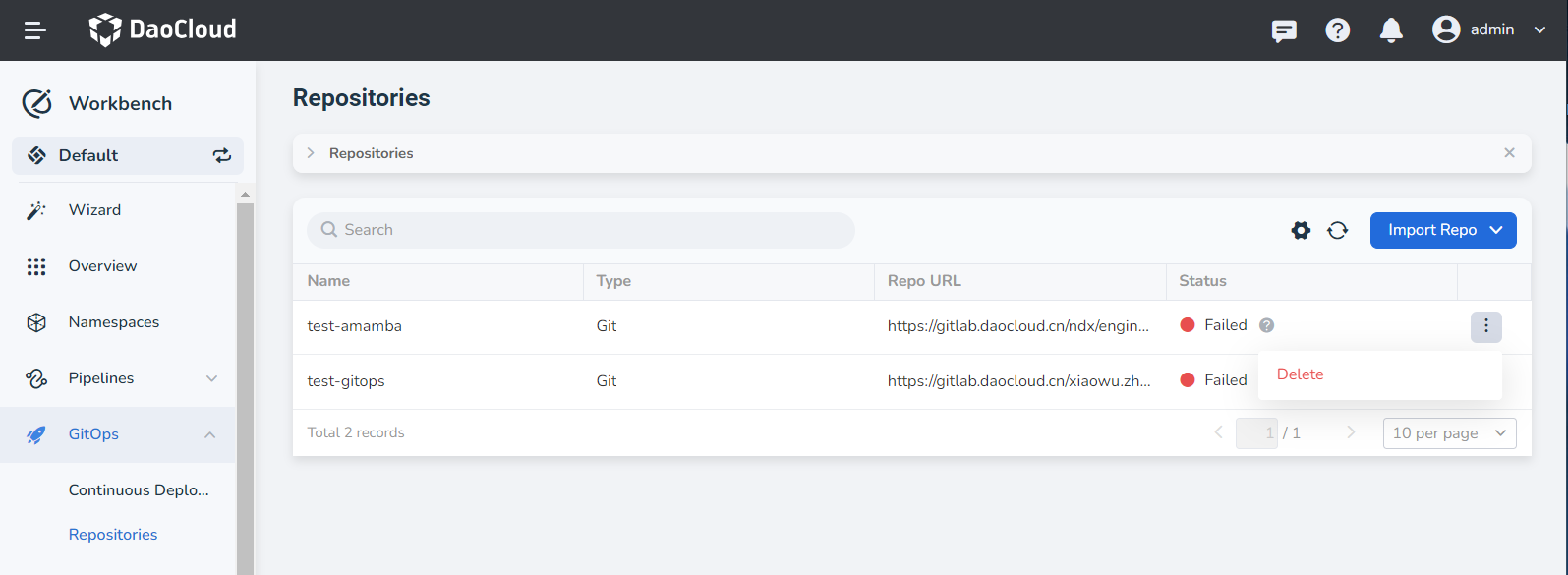Go to Continuous Deployments page
Screen dimensions: 1568x575
[x=139, y=490]
